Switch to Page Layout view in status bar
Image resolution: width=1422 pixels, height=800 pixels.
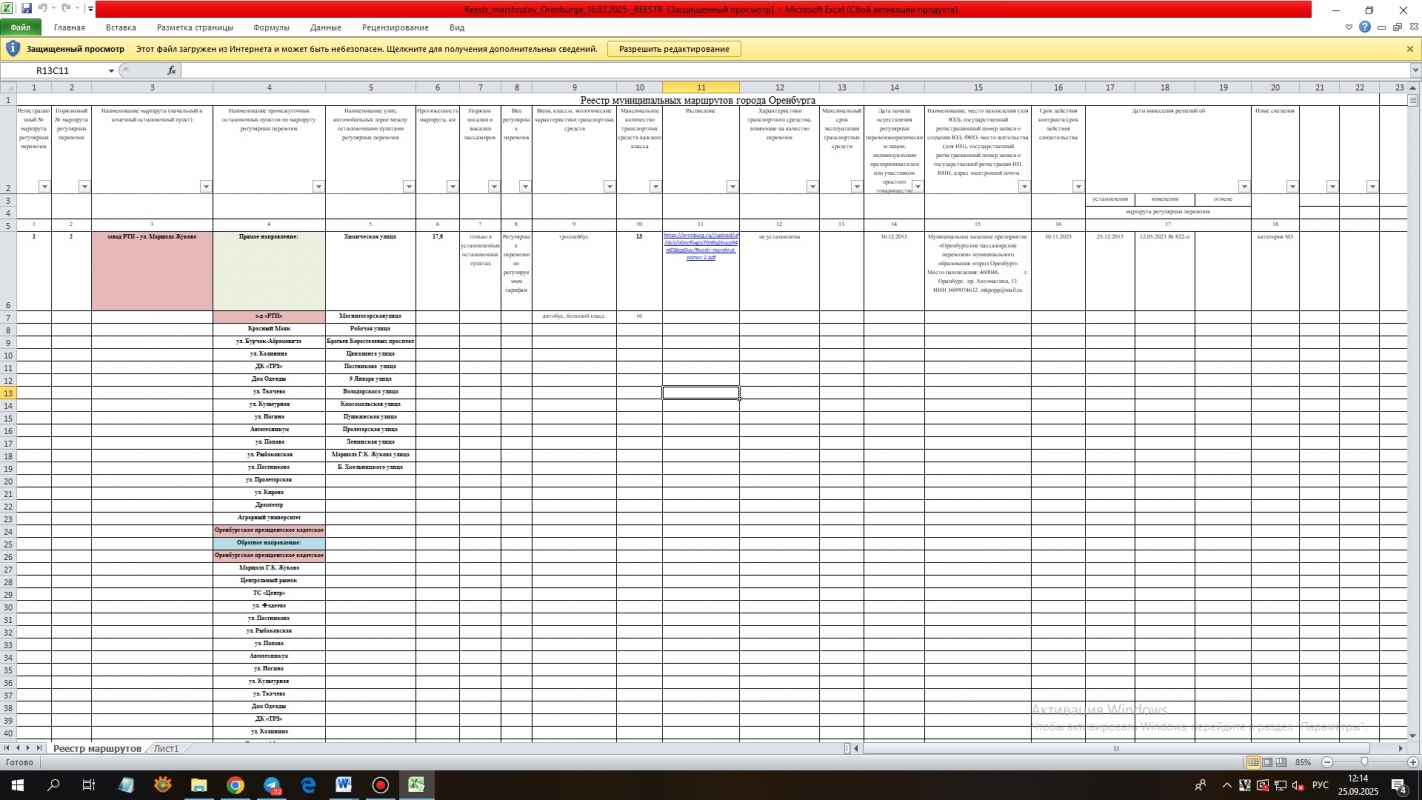tap(1266, 762)
